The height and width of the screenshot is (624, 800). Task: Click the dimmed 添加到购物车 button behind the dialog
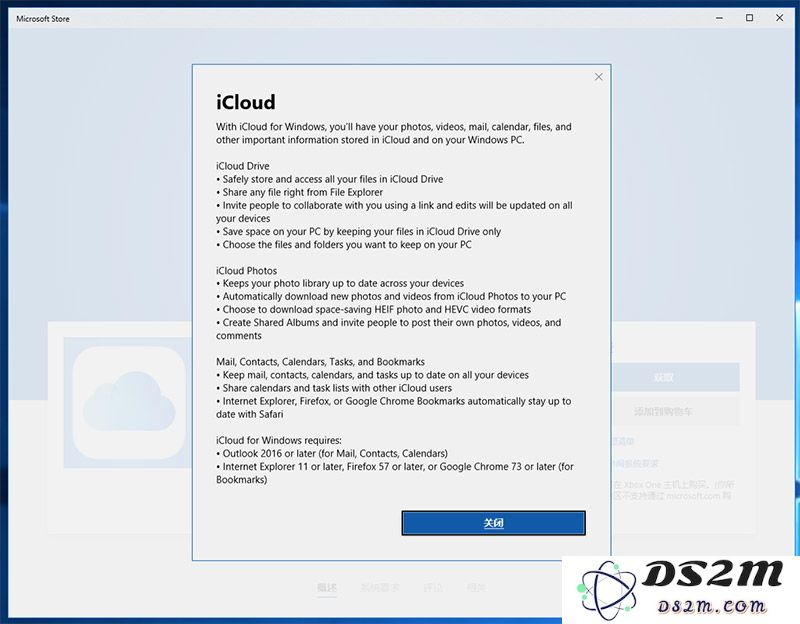676,411
